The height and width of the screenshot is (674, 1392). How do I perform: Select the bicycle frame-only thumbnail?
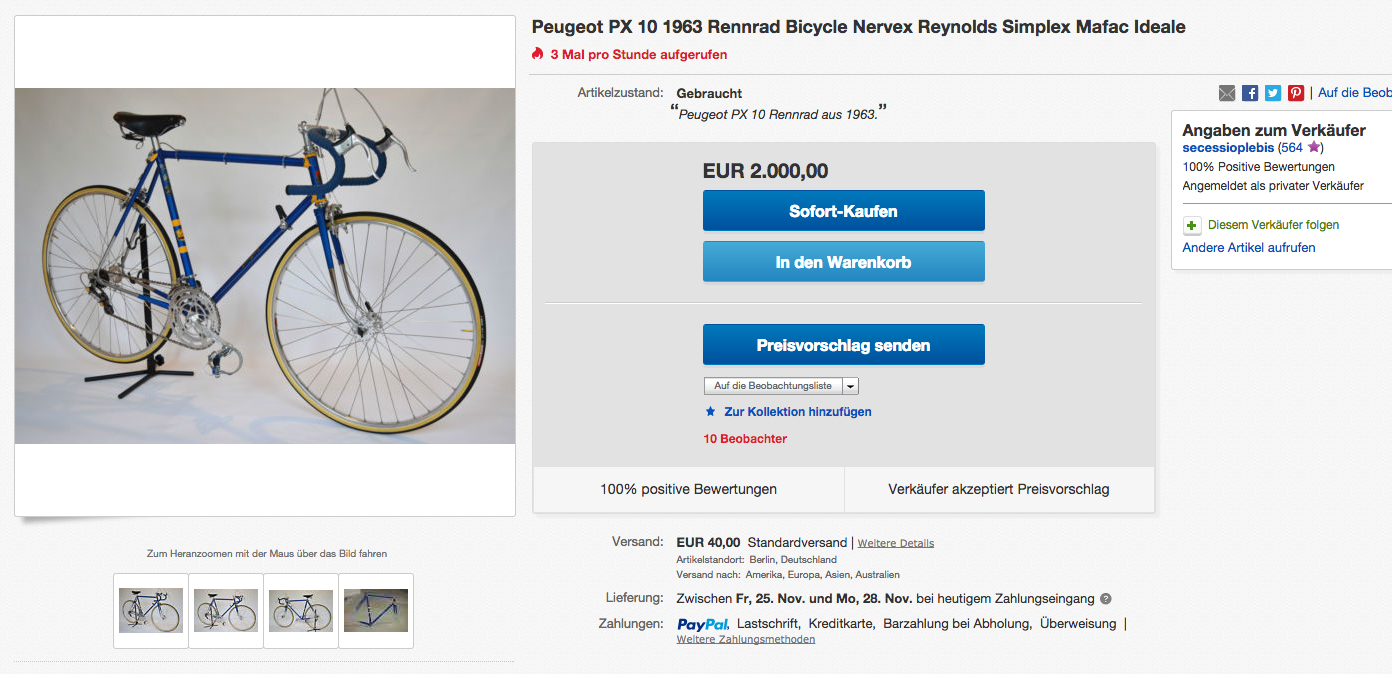point(376,610)
